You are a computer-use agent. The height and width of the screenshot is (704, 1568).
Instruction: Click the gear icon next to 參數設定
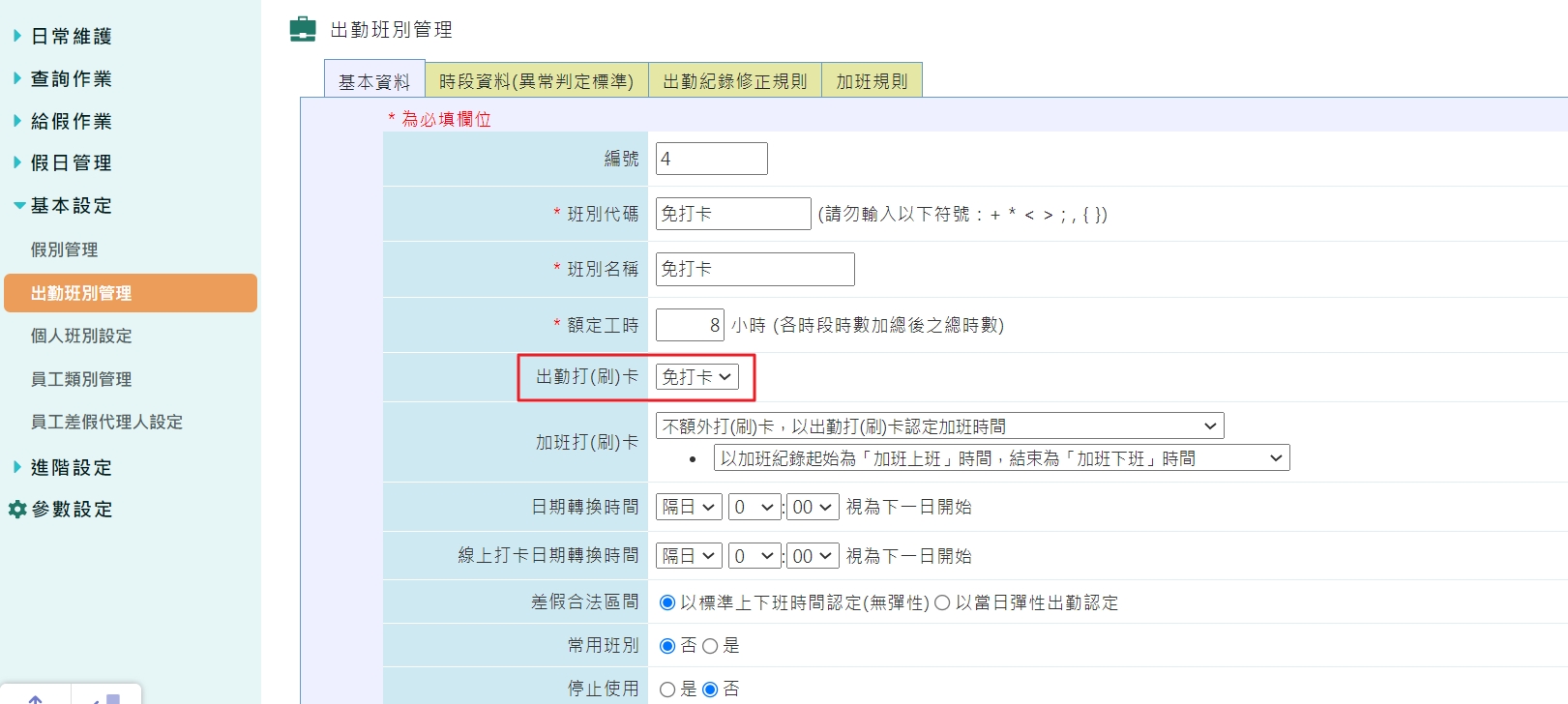17,509
